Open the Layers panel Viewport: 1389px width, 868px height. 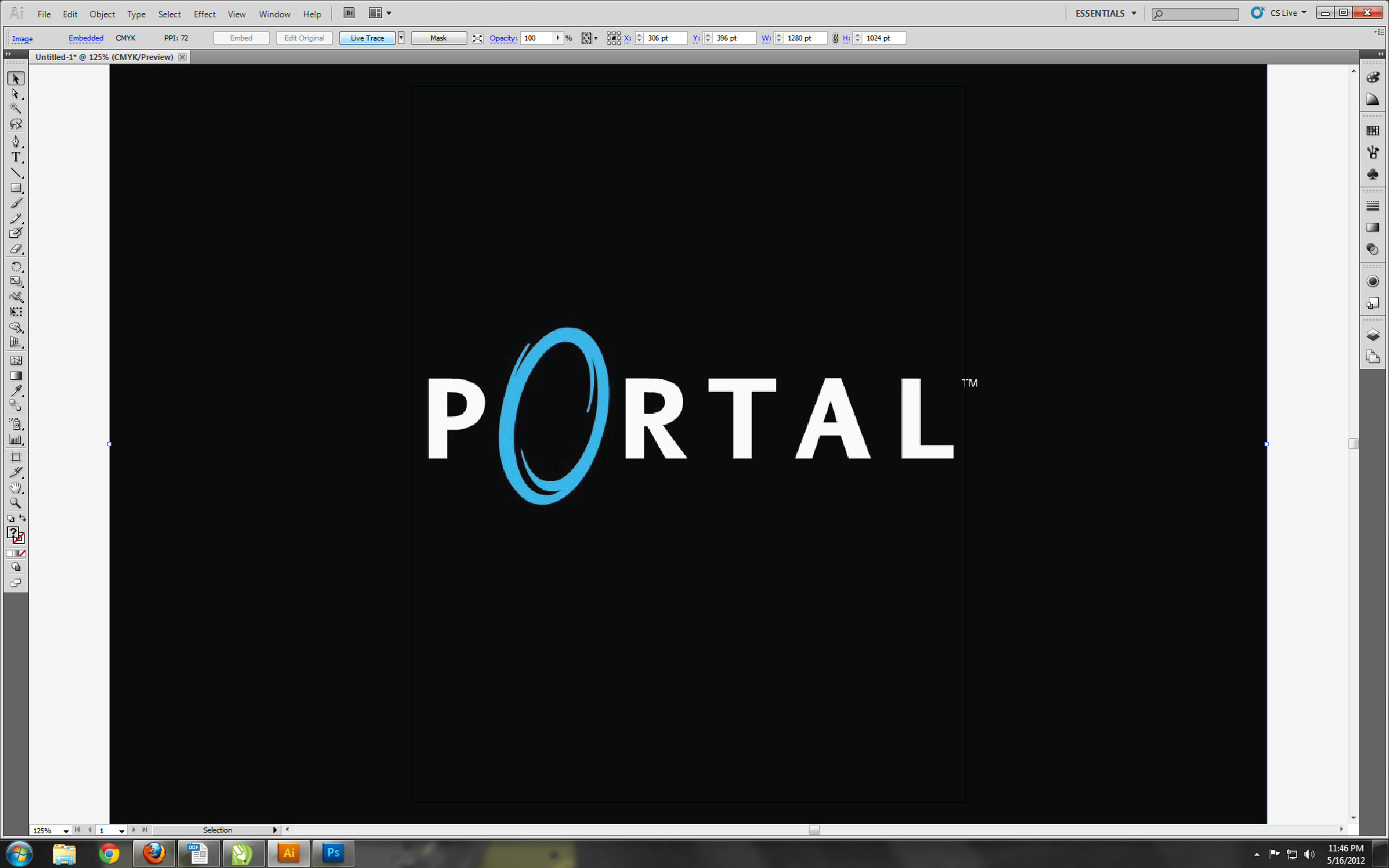pyautogui.click(x=1372, y=335)
